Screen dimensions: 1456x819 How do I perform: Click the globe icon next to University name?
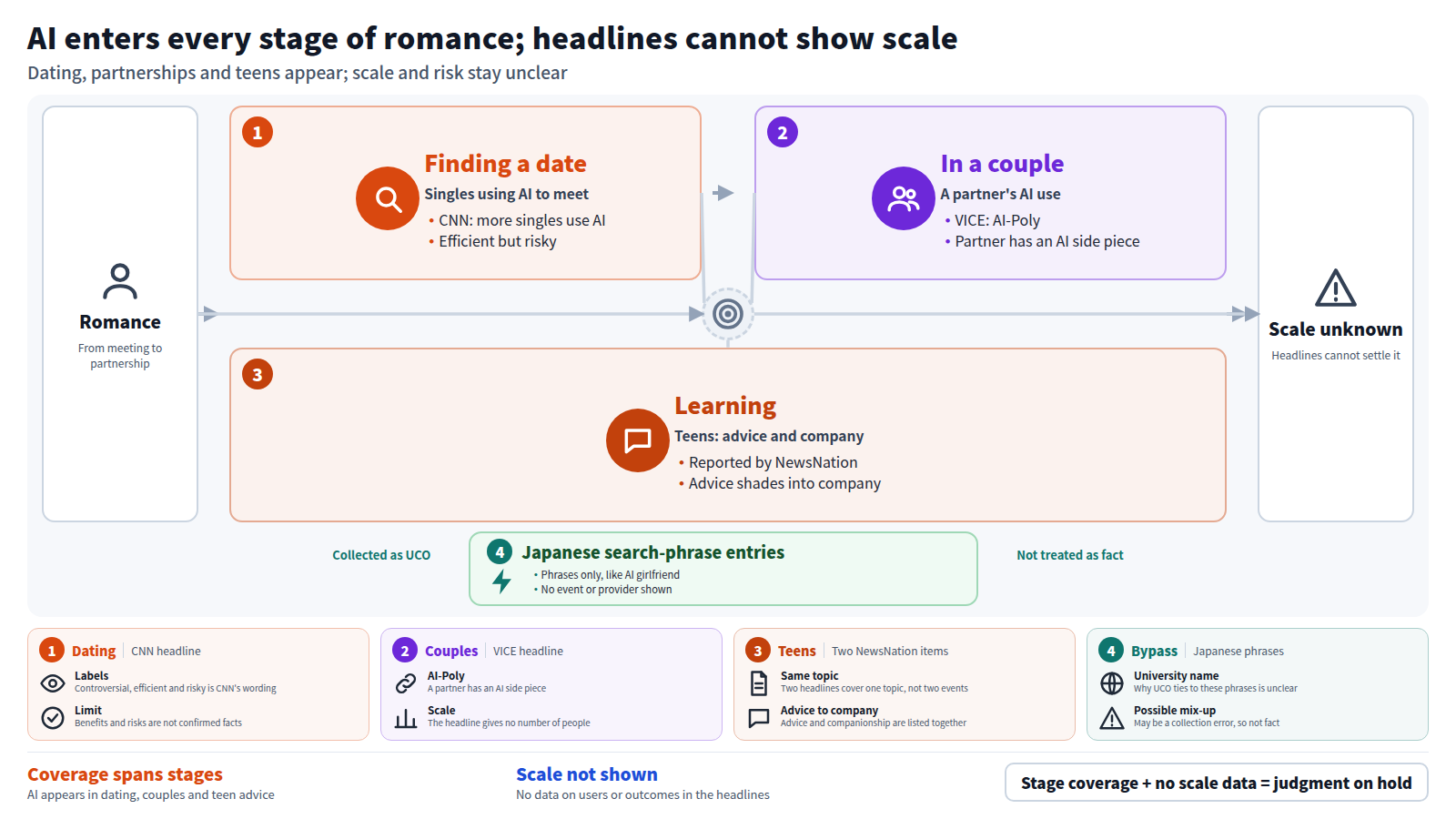[x=1112, y=682]
